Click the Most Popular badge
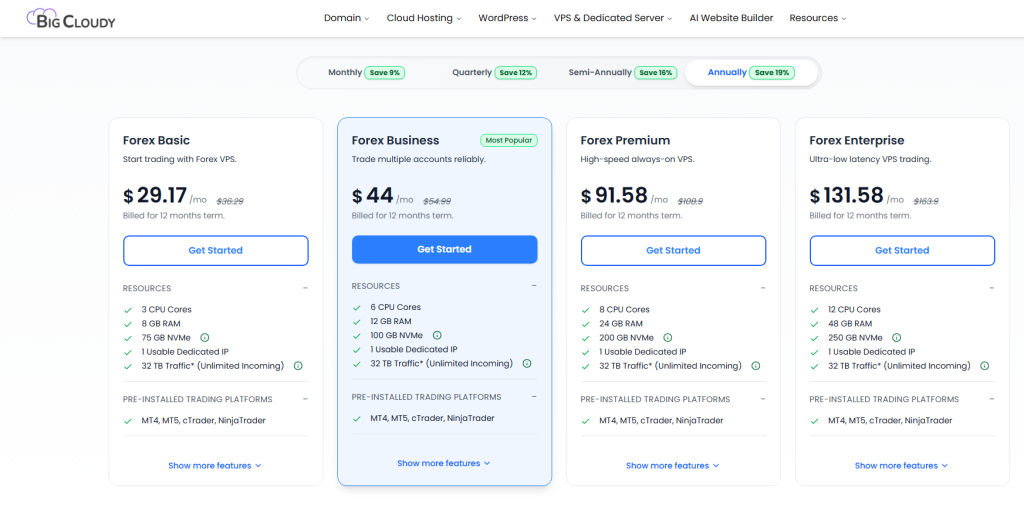Screen dimensions: 1024x509 509,140
